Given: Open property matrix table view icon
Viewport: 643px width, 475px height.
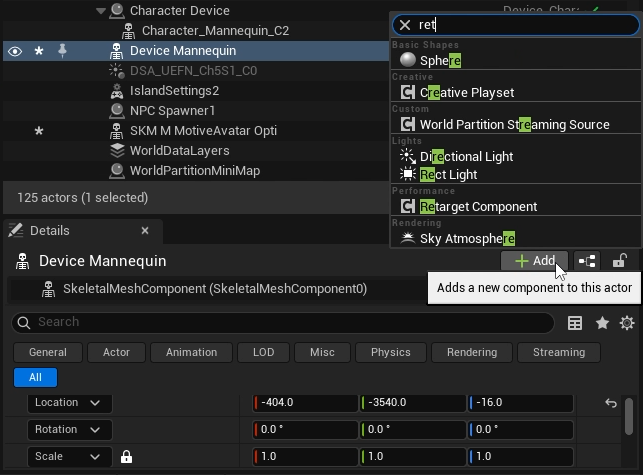Looking at the screenshot, I should coord(575,323).
